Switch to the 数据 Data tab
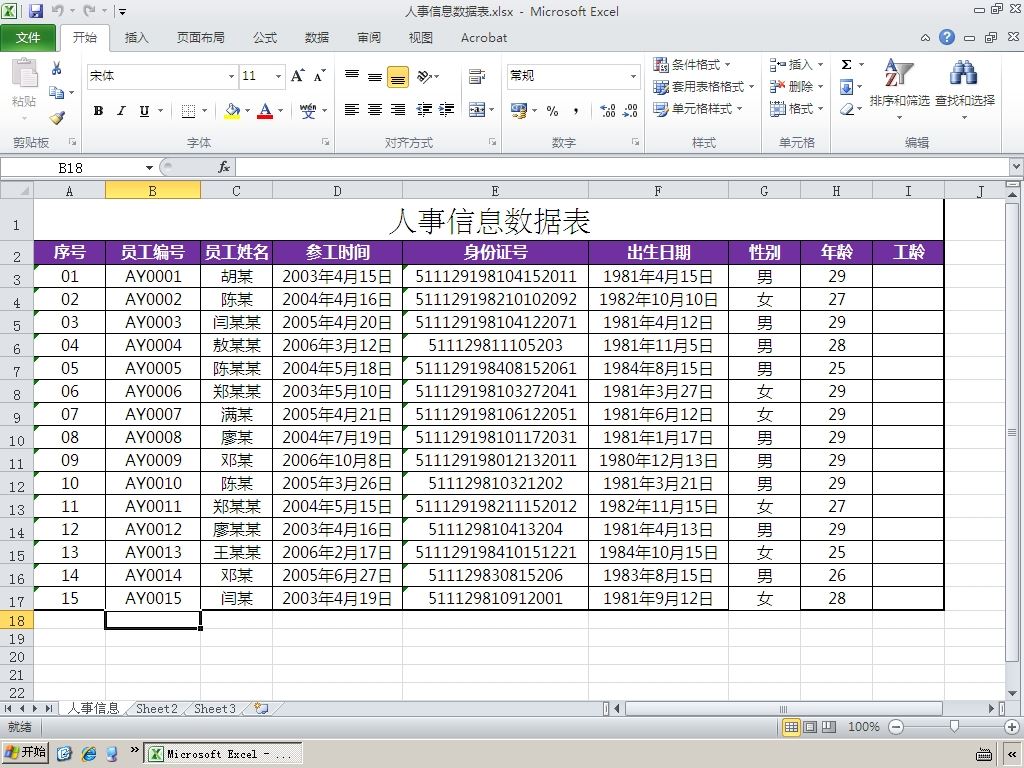The image size is (1024, 768). pyautogui.click(x=317, y=38)
